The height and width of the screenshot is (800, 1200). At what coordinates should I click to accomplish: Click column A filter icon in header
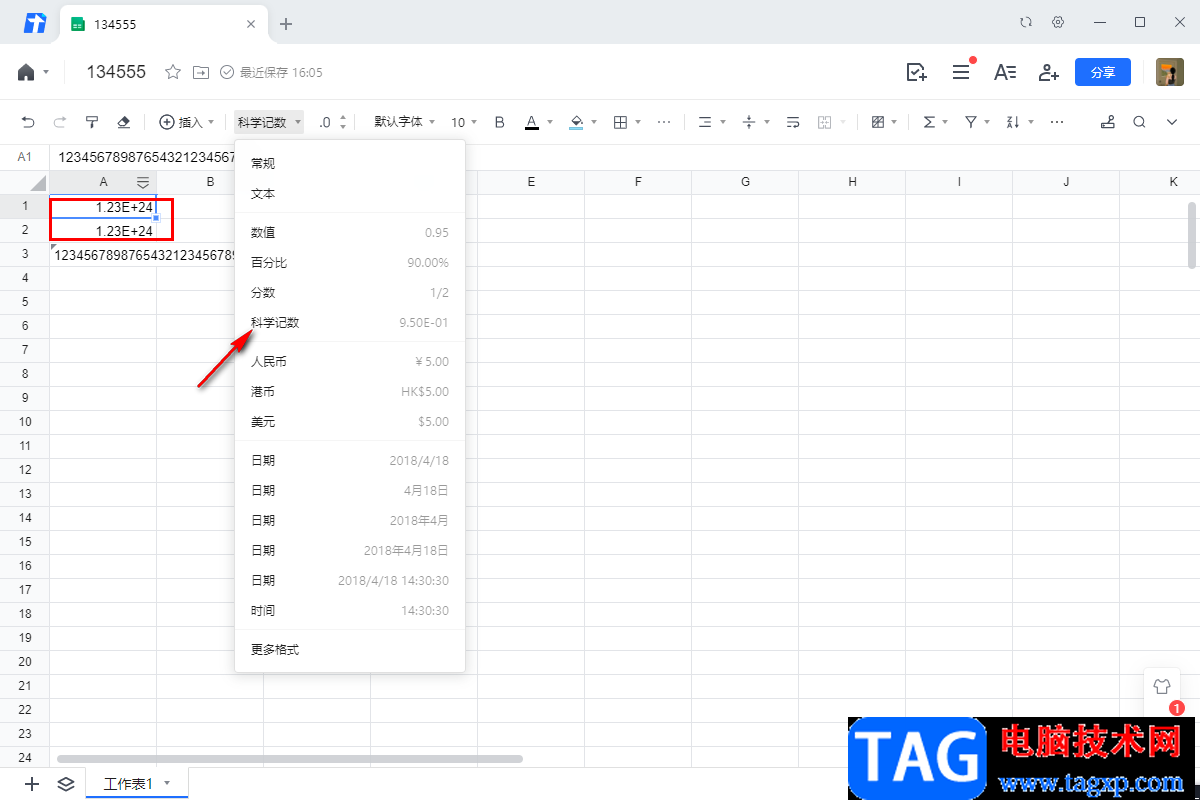(143, 182)
